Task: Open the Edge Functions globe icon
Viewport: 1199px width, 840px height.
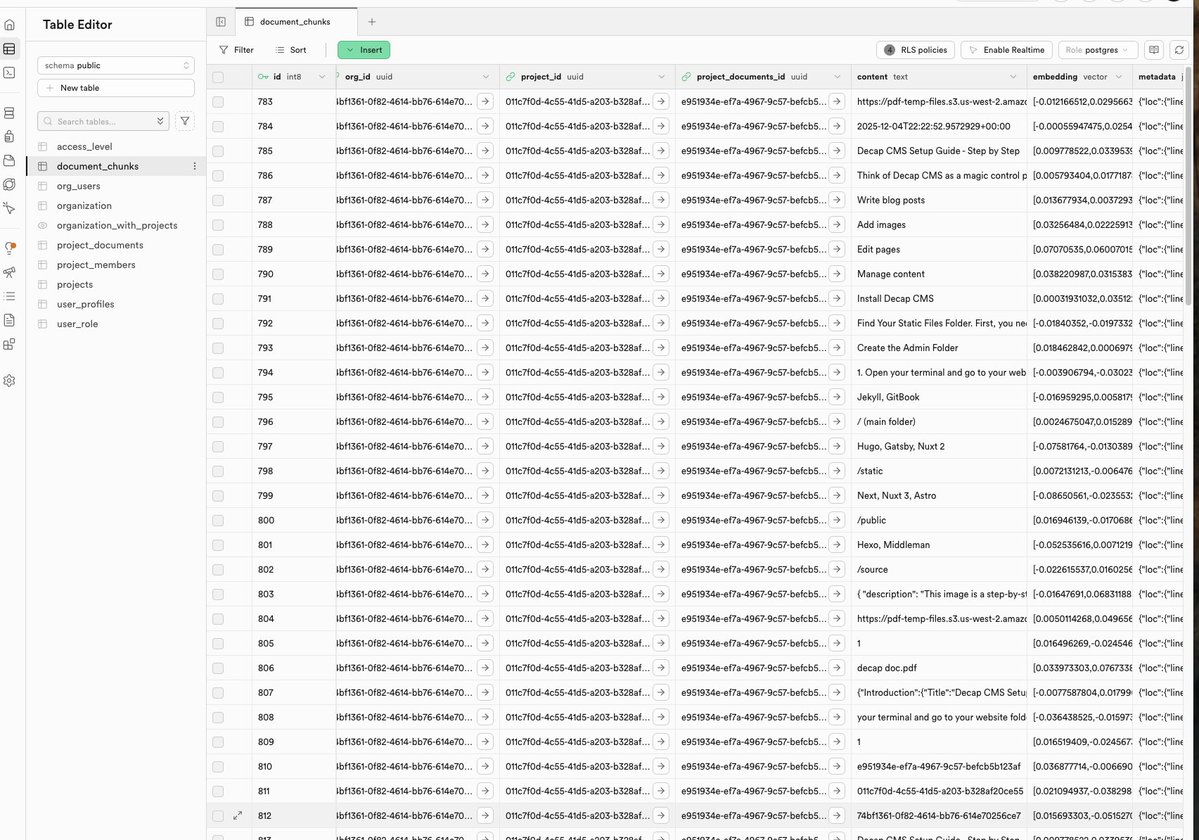Action: (x=9, y=184)
